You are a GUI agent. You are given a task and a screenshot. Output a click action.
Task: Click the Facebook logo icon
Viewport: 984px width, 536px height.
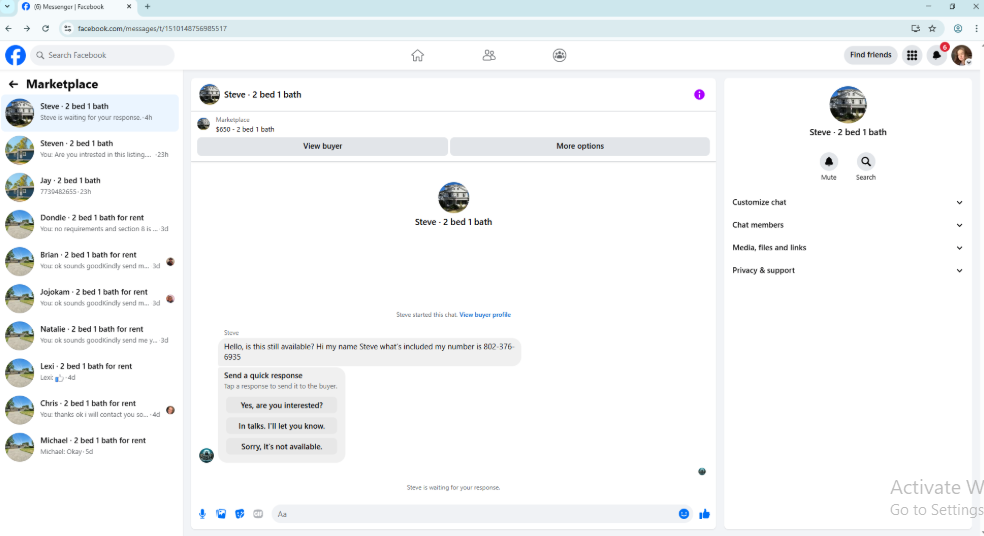[15, 55]
